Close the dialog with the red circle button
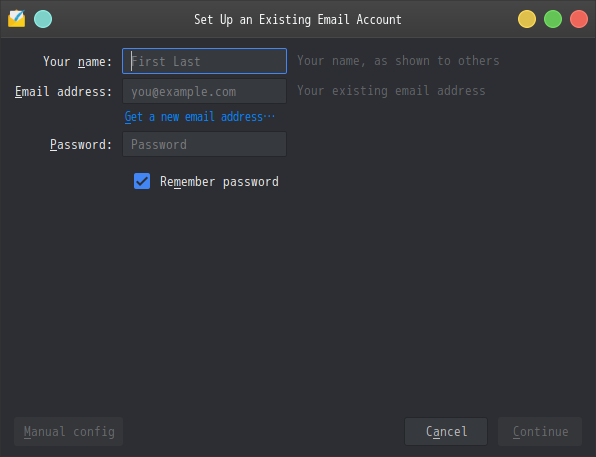The image size is (596, 457). click(x=579, y=19)
